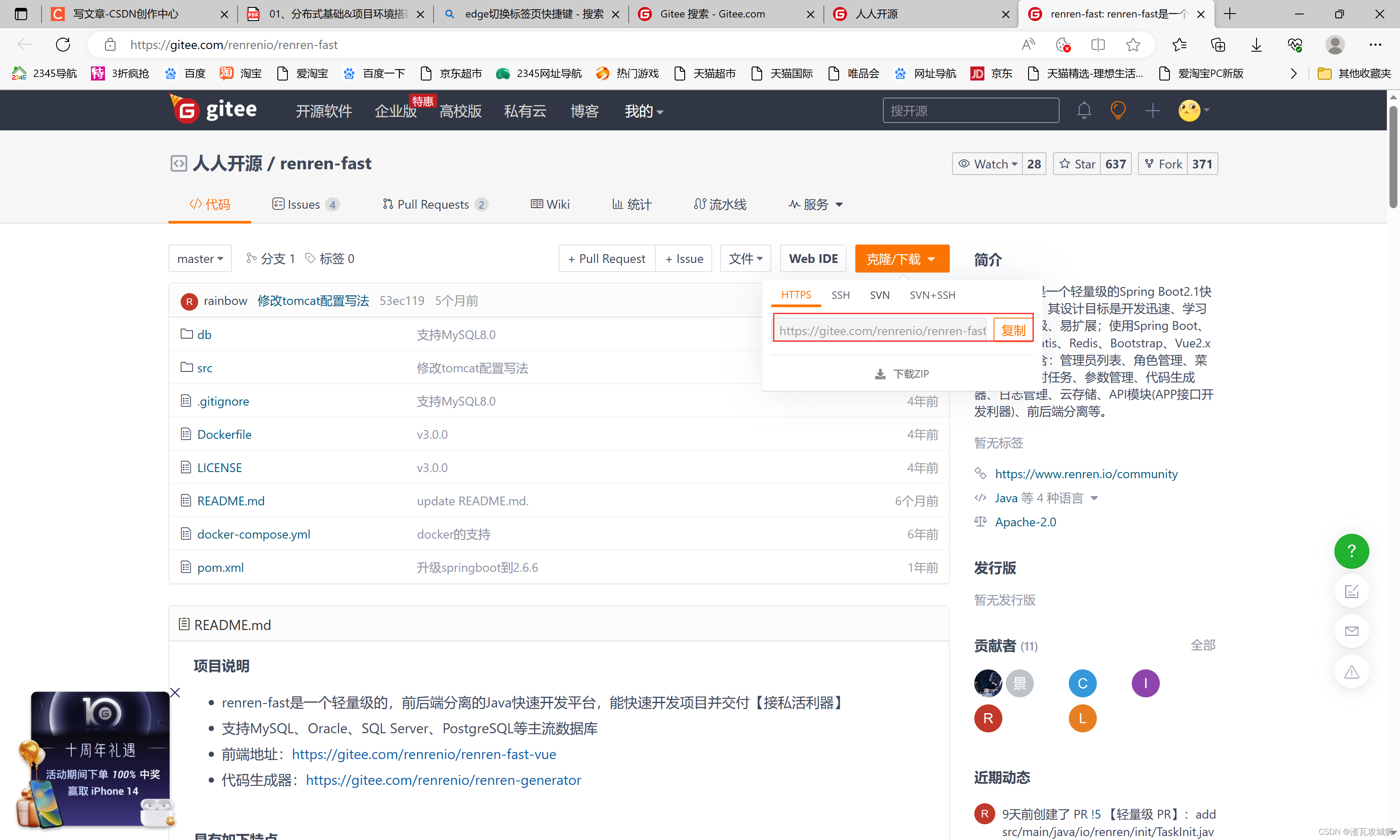Screen dimensions: 1400x840
Task: Click the 复制 copy URL button
Action: click(1012, 330)
